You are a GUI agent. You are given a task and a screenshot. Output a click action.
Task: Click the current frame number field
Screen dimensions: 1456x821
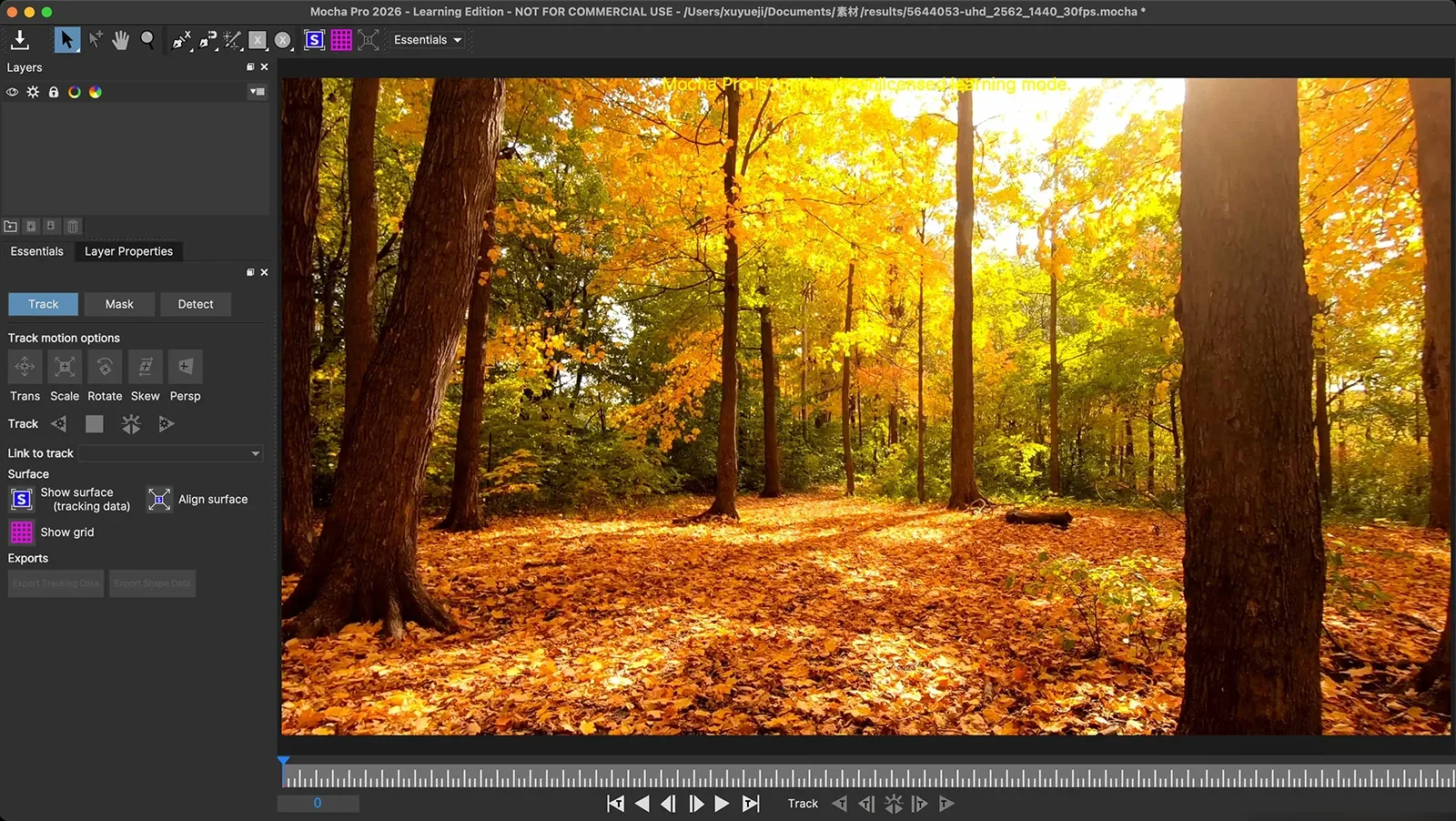point(318,803)
